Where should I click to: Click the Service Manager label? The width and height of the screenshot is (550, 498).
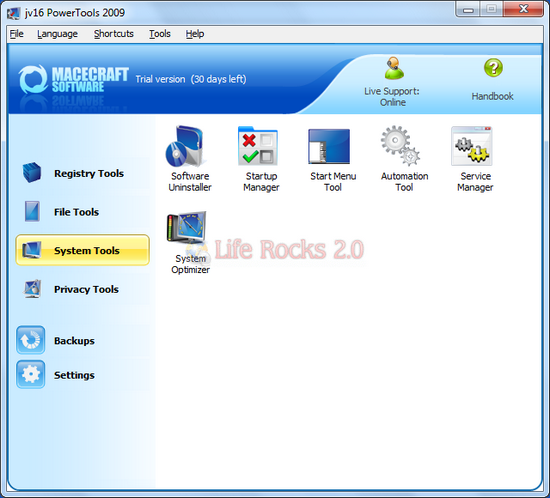[x=475, y=182]
